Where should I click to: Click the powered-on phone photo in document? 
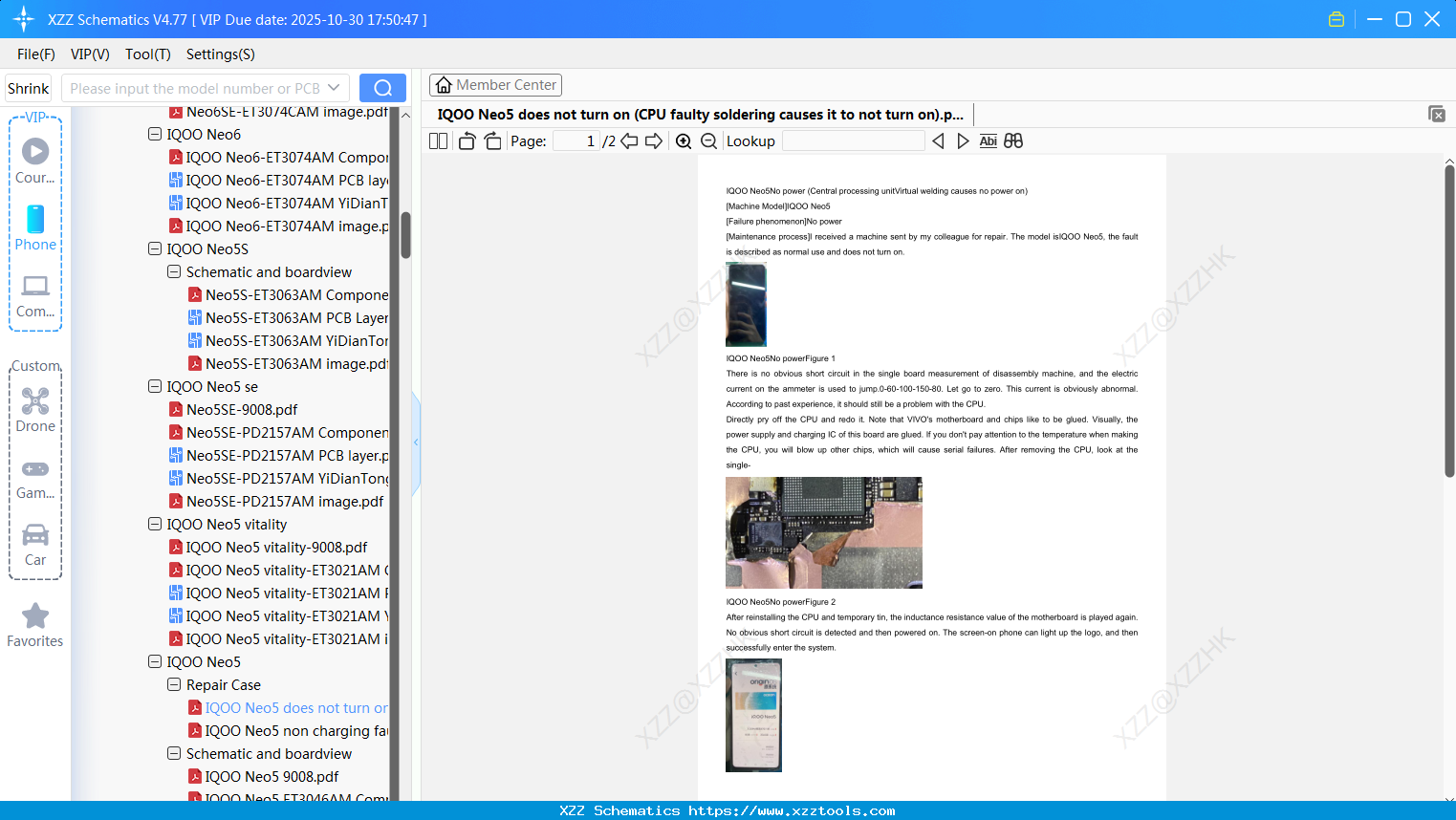coord(753,715)
